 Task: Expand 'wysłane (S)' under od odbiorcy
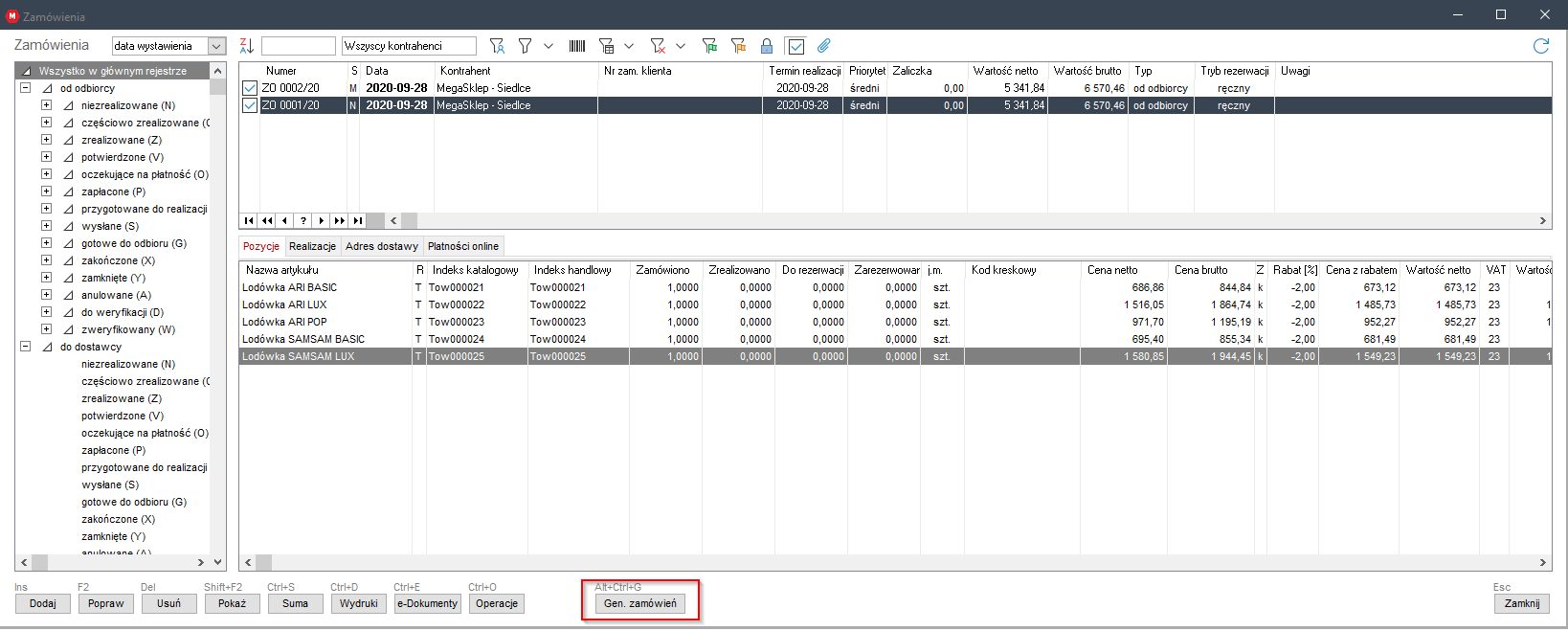click(46, 226)
